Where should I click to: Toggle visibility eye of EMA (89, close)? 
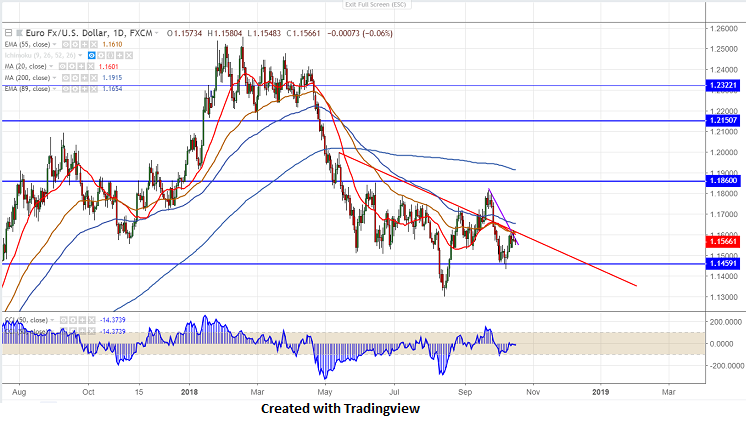point(66,89)
